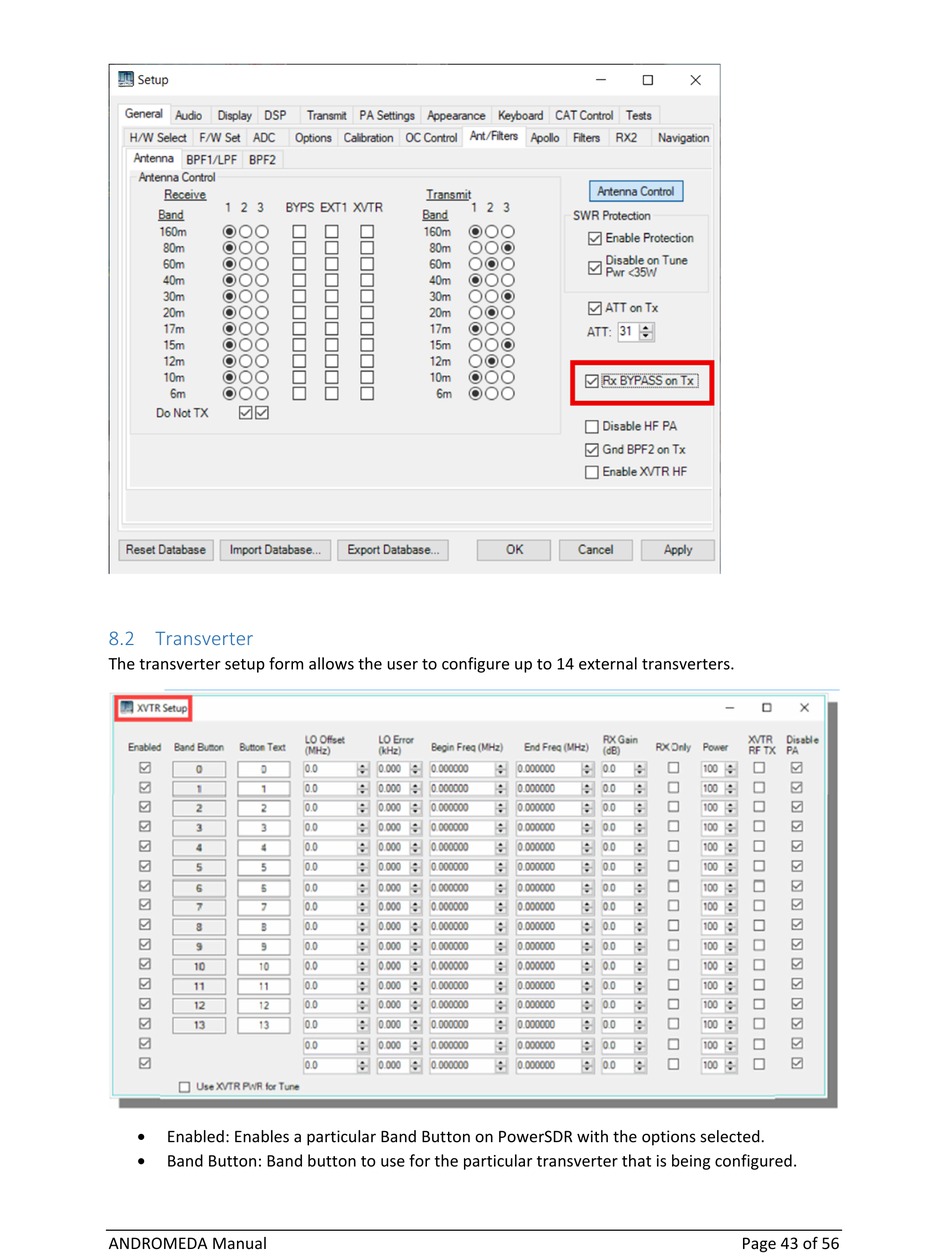The image size is (950, 1260).
Task: Switch to the Display tab
Action: pyautogui.click(x=235, y=116)
